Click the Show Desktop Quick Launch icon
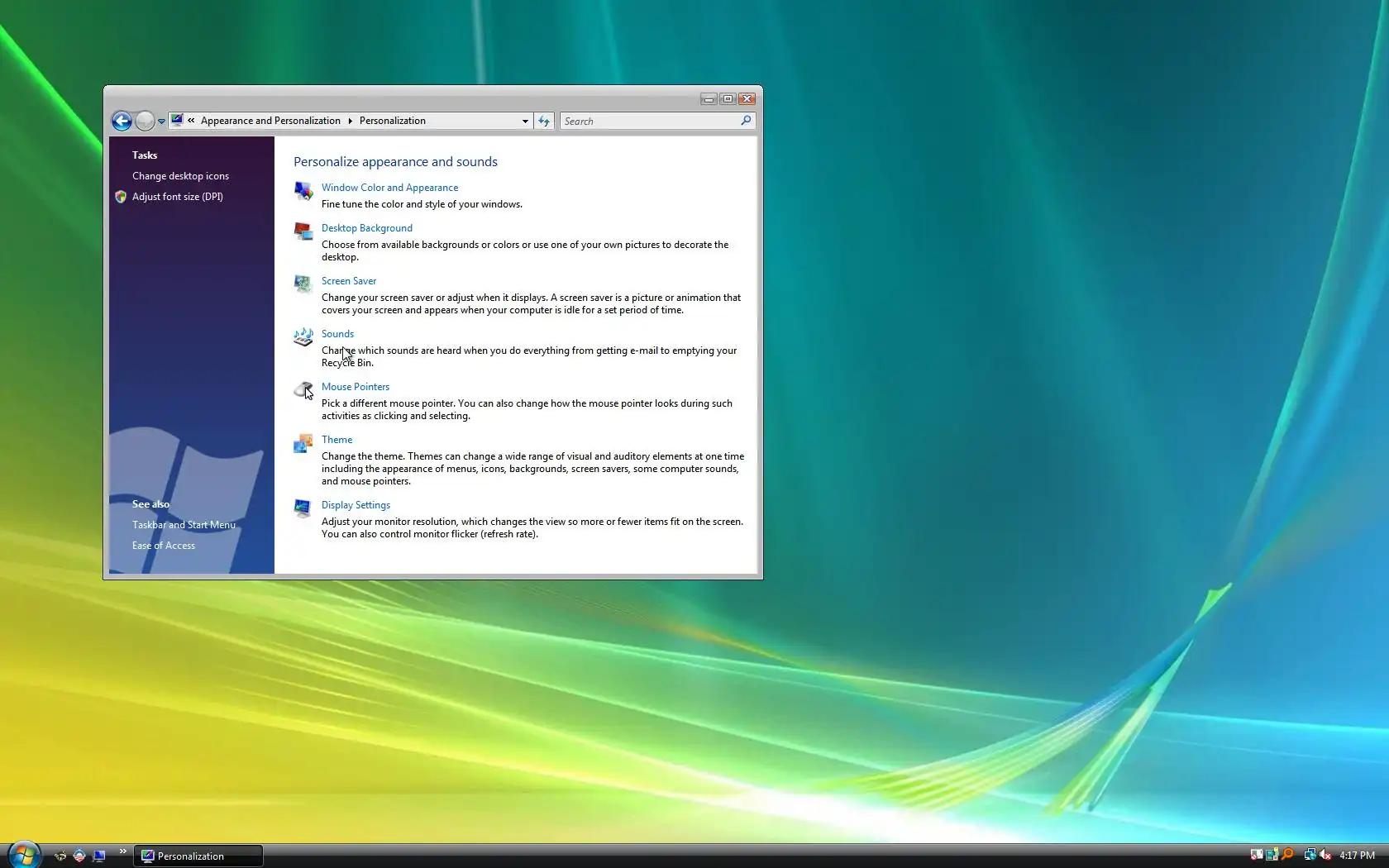The height and width of the screenshot is (868, 1389). 99,856
